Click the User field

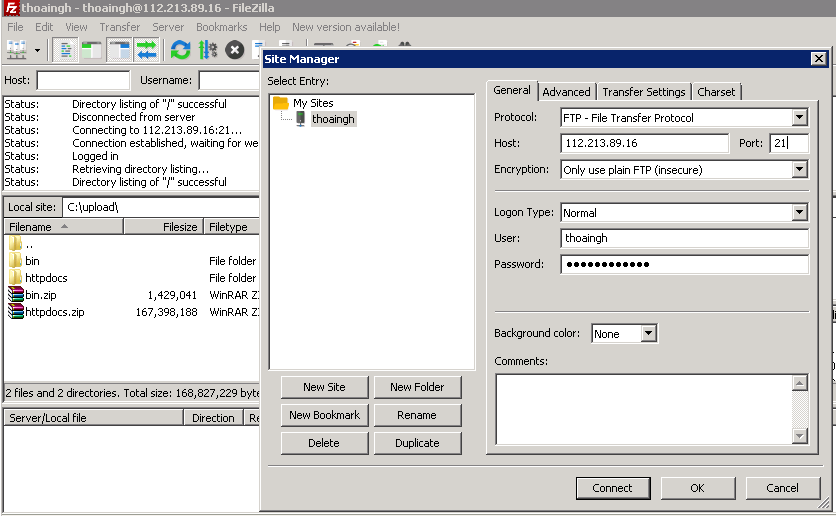coord(685,238)
